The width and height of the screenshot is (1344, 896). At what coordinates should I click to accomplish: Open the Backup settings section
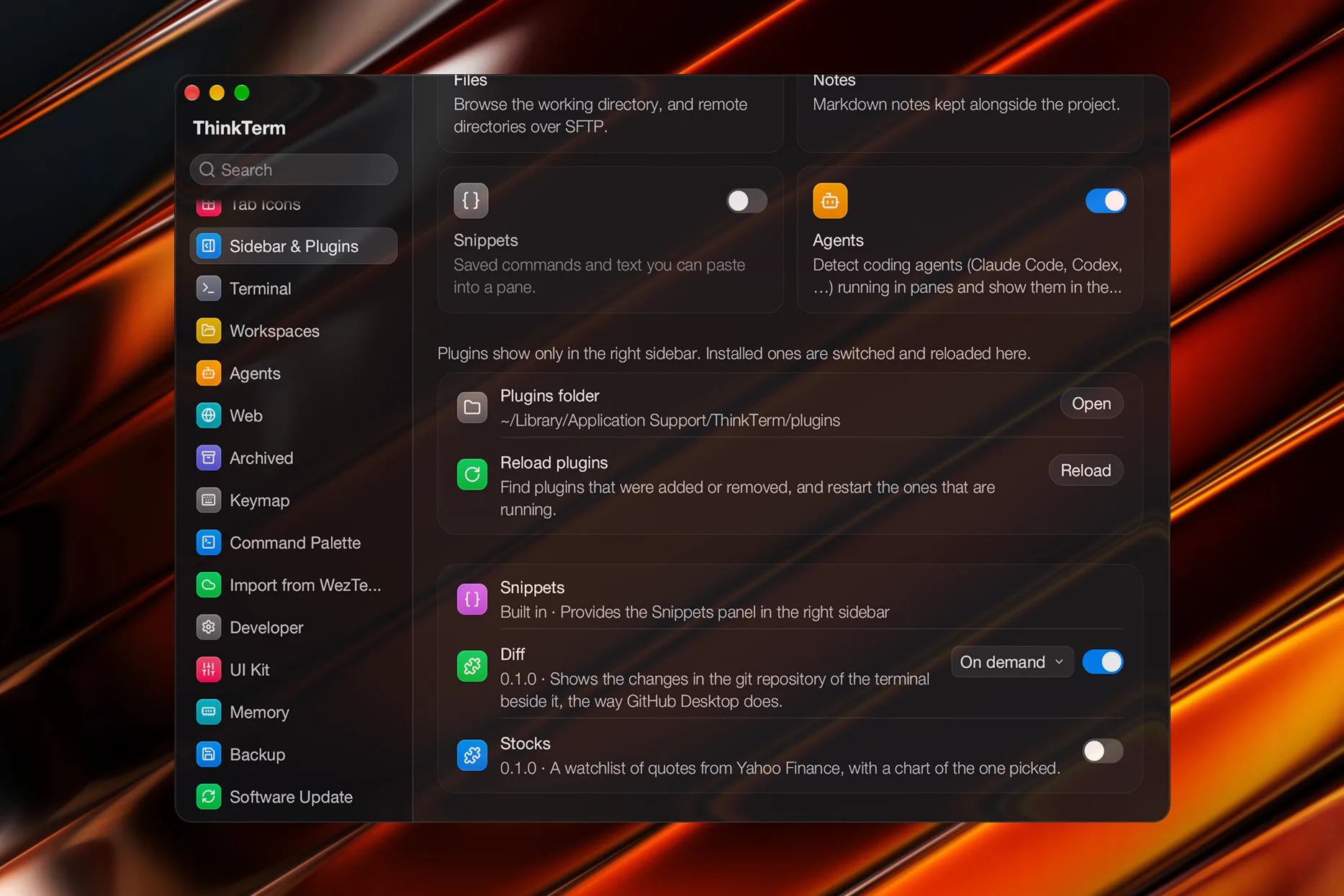(294, 754)
